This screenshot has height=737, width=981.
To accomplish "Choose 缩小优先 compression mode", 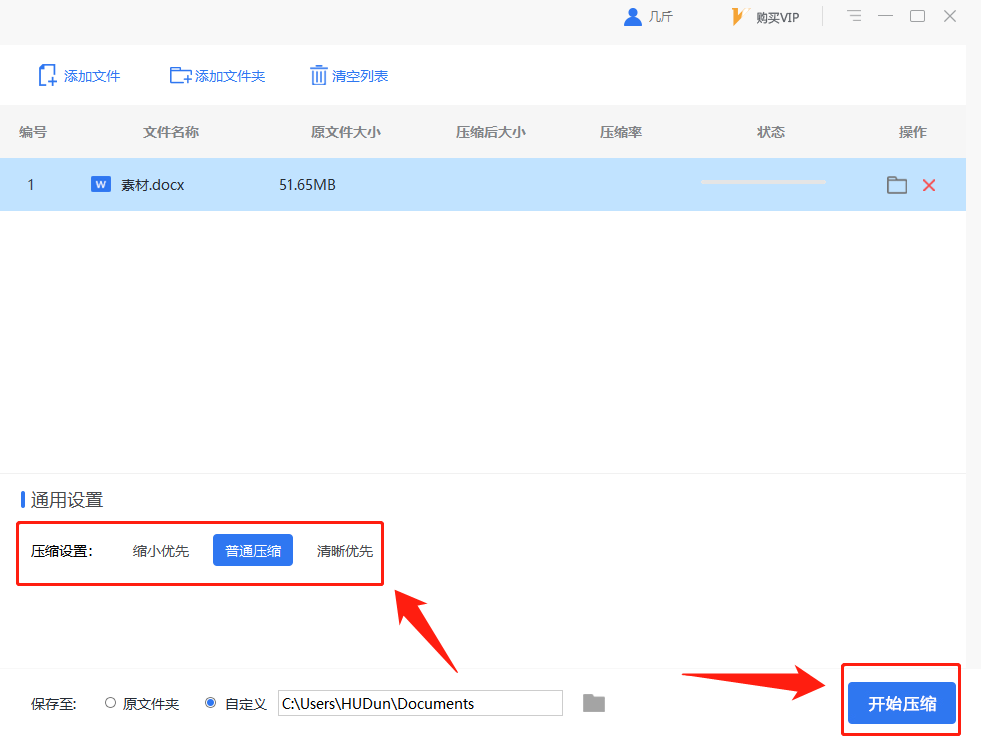I will click(161, 551).
